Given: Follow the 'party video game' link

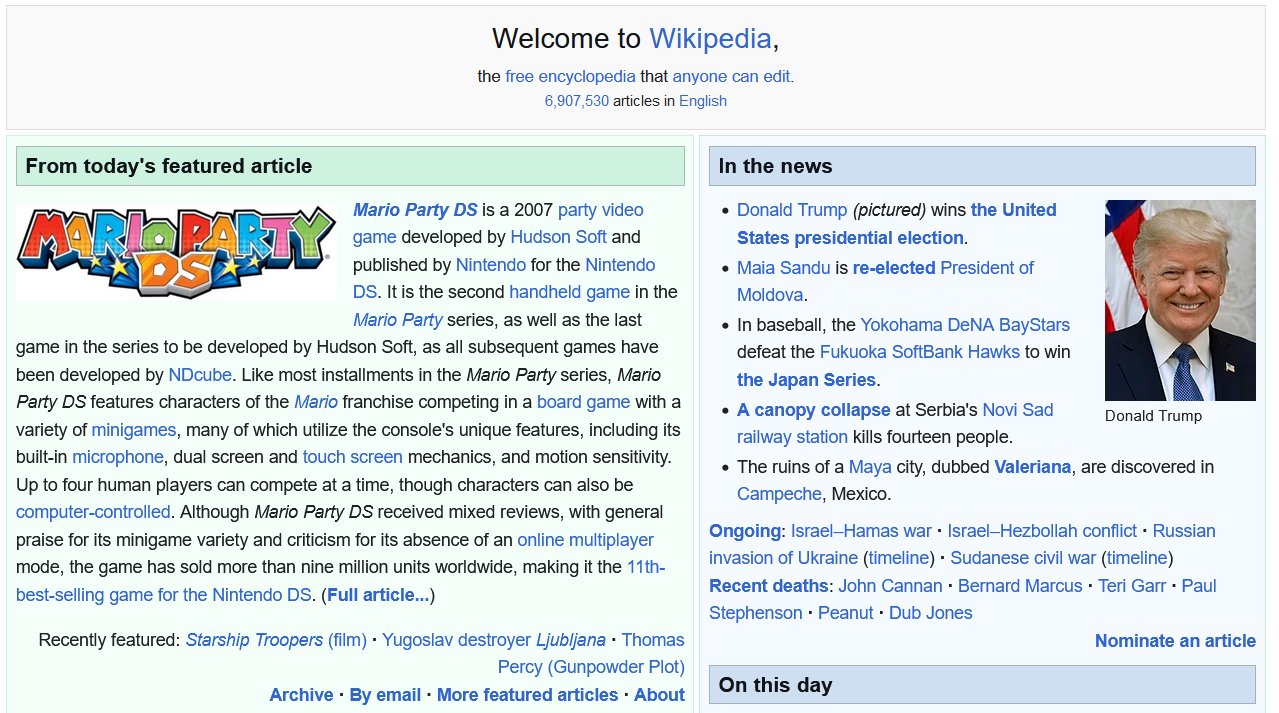Looking at the screenshot, I should [x=498, y=223].
